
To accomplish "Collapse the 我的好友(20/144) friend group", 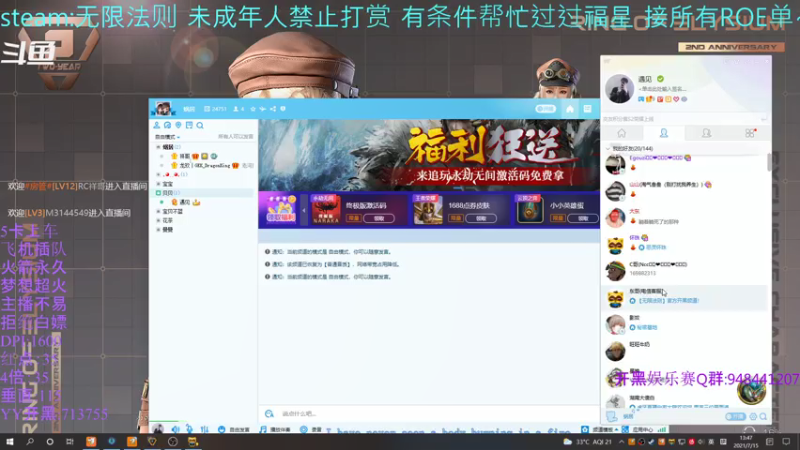I will pyautogui.click(x=608, y=148).
